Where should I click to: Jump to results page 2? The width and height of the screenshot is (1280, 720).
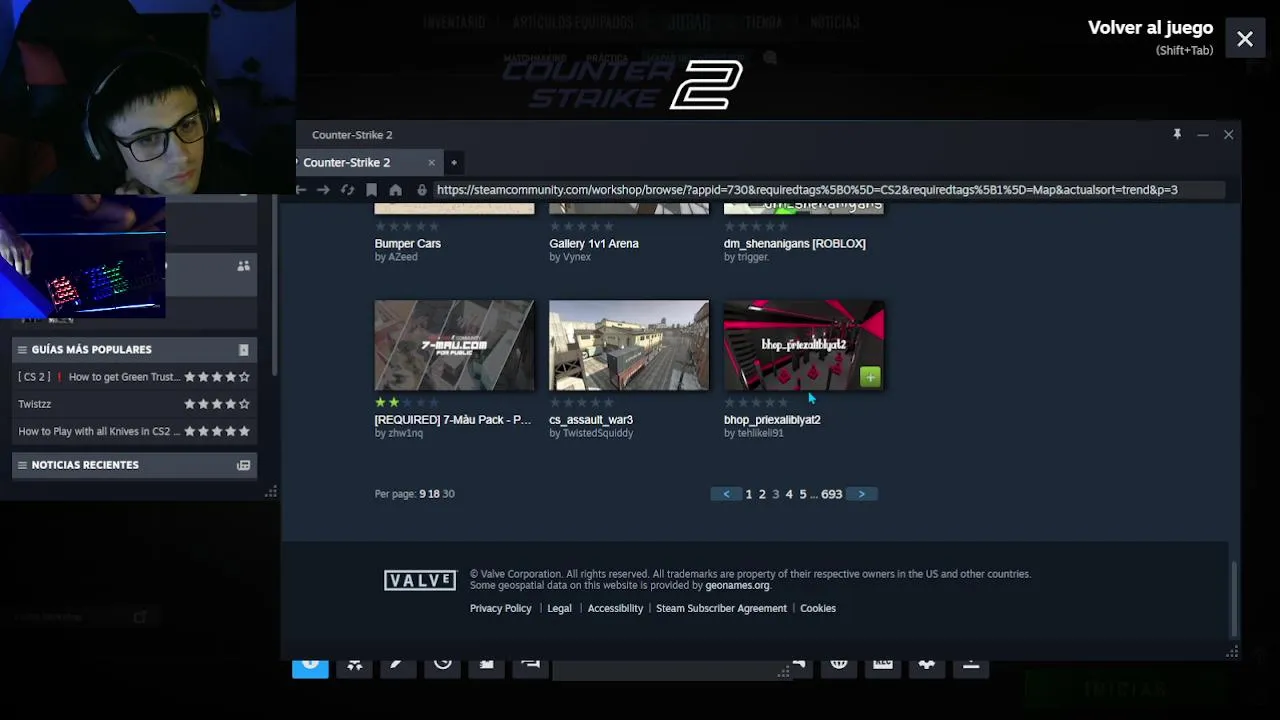pos(762,494)
